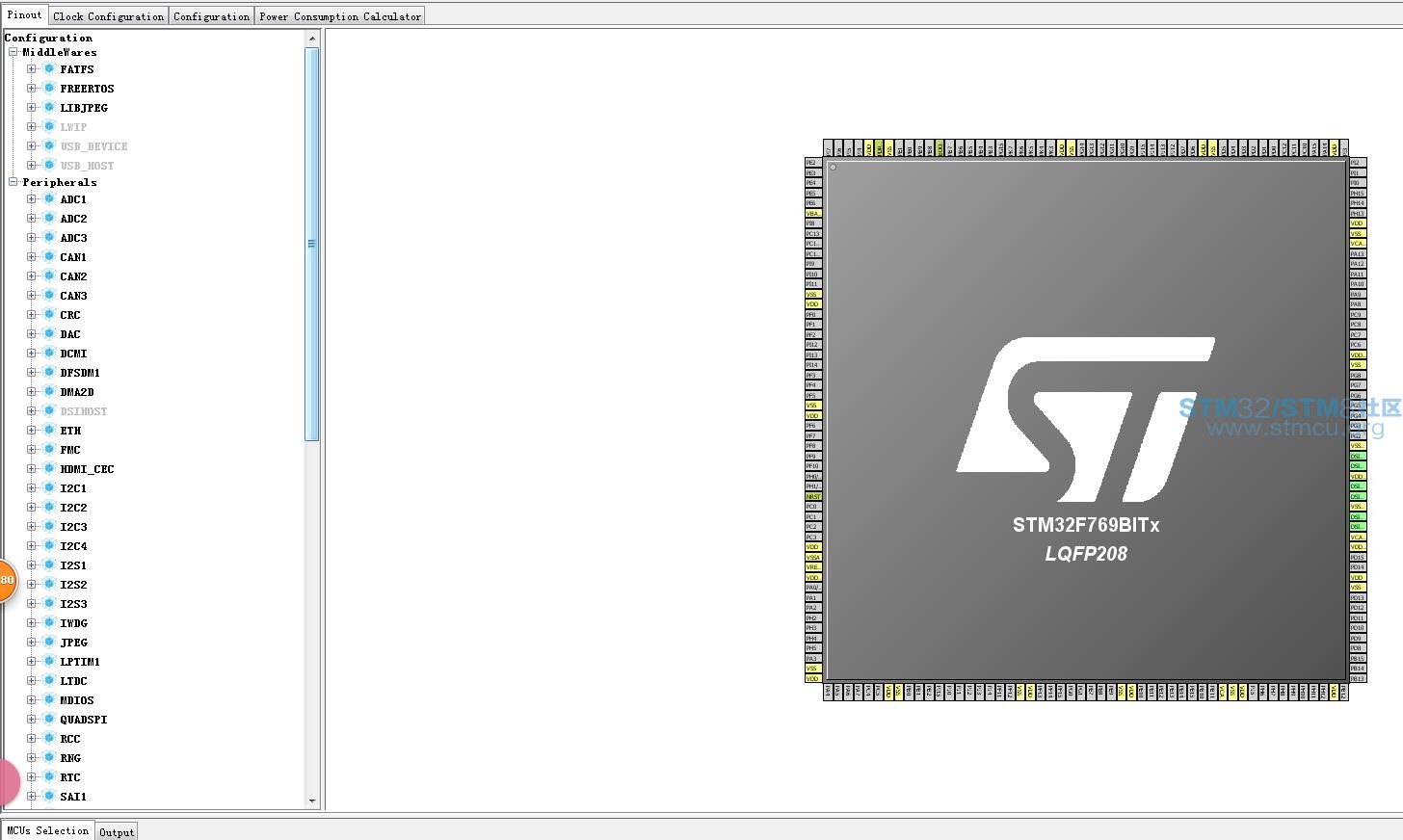The image size is (1403, 840).
Task: Click the PB13 pin on the chip
Action: (1358, 679)
